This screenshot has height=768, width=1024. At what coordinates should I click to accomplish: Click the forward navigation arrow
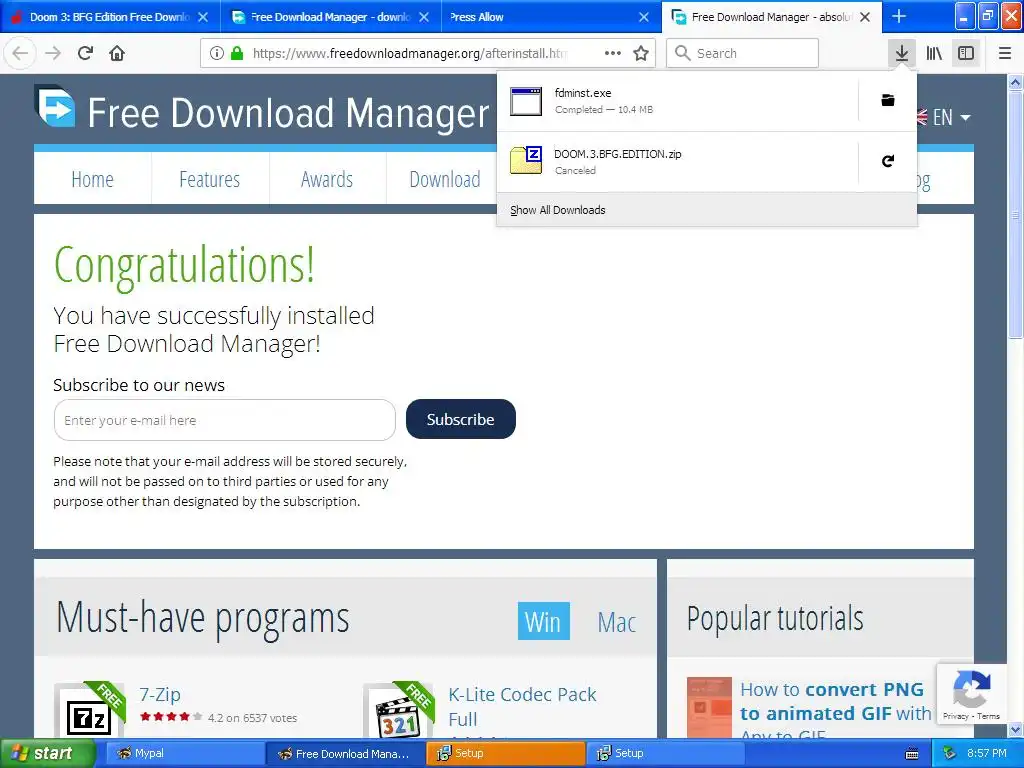[x=53, y=53]
